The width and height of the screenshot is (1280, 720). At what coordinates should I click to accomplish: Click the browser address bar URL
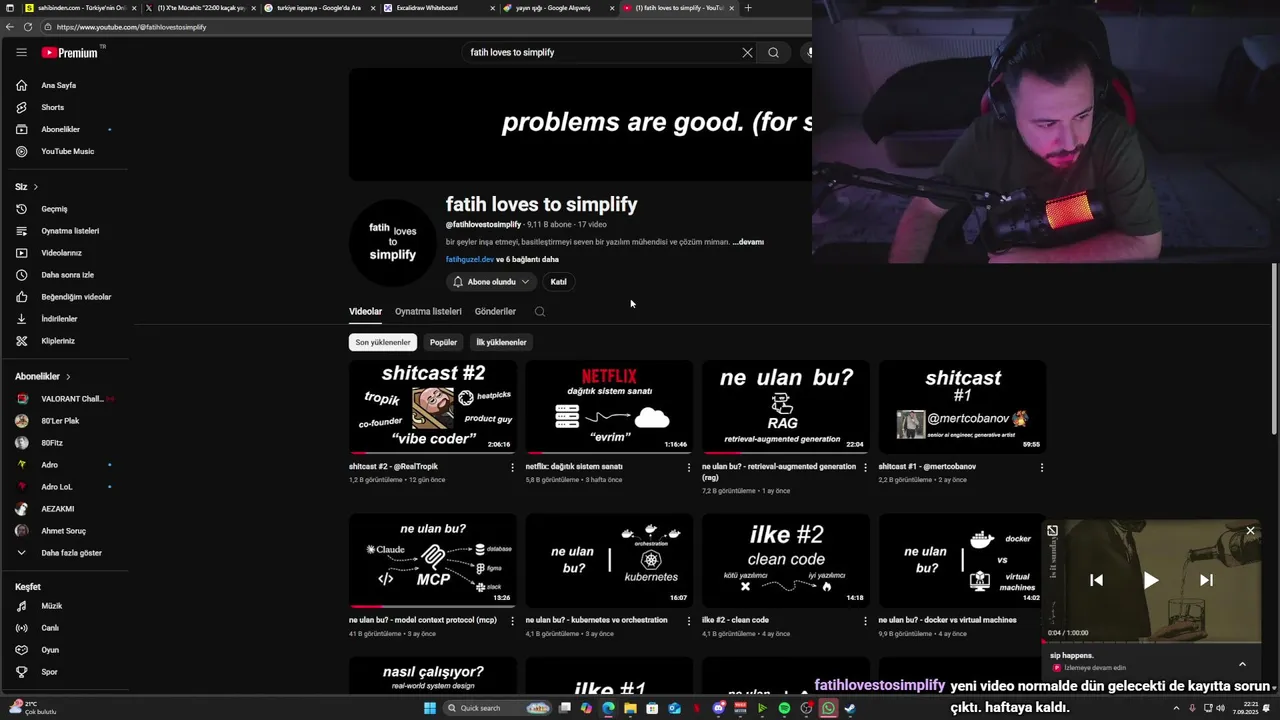[x=131, y=27]
